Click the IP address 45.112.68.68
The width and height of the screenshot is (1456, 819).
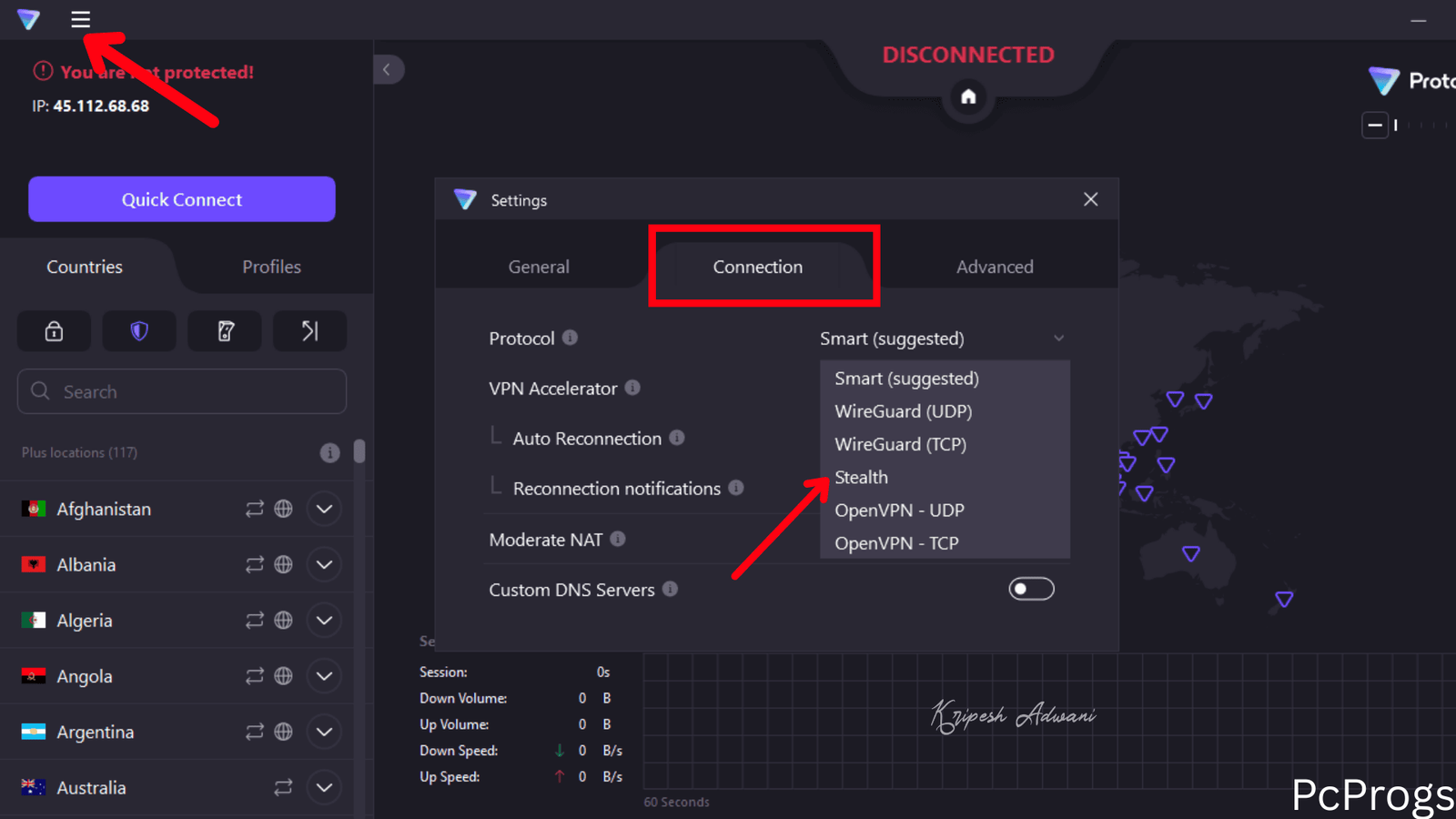[x=101, y=106]
